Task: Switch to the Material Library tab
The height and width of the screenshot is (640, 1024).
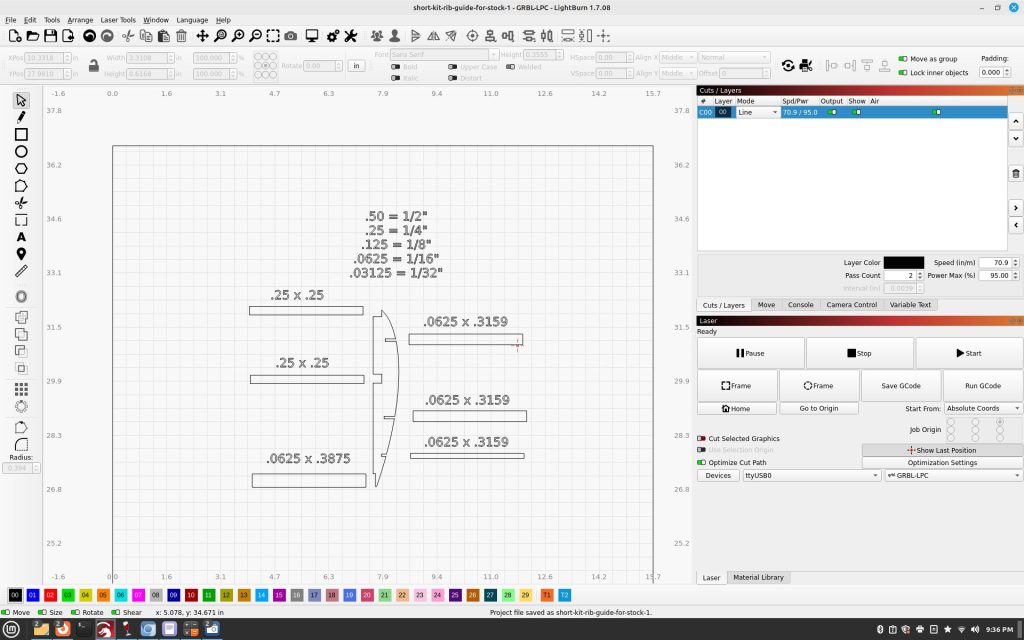Action: click(x=758, y=577)
